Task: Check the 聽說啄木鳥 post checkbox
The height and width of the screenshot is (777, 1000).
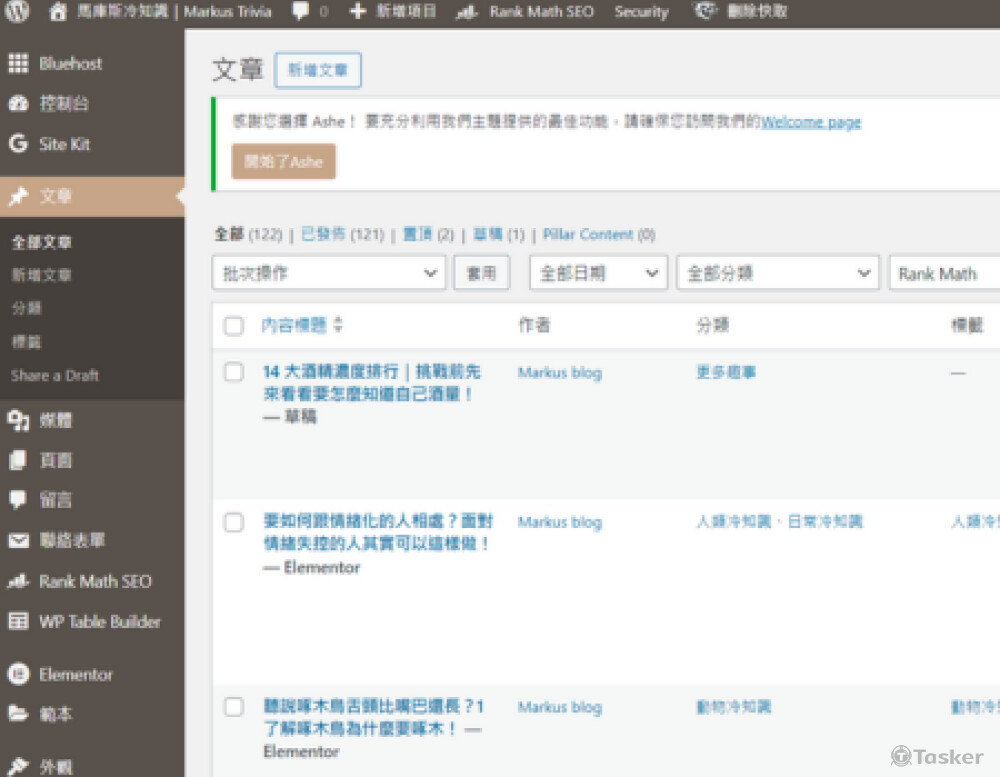Action: [x=233, y=706]
